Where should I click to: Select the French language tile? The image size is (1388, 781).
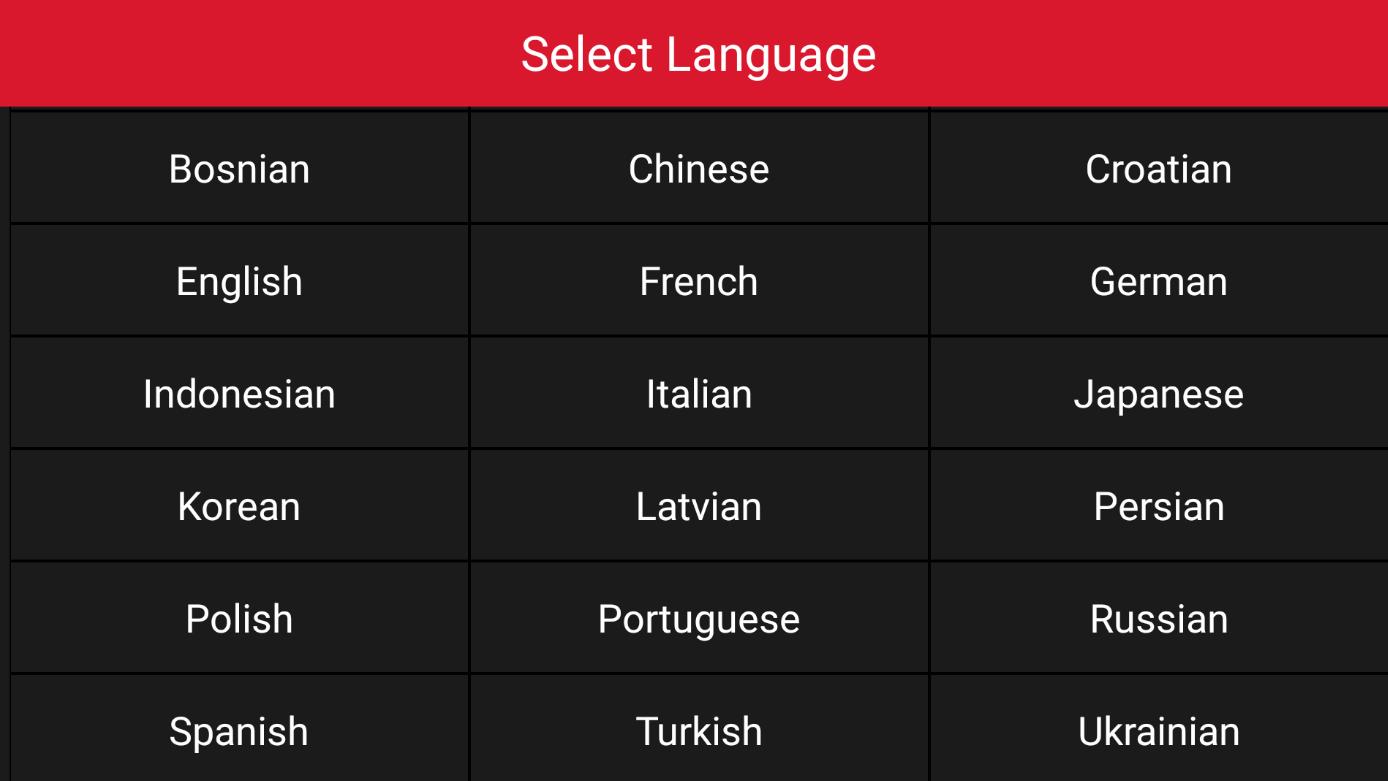699,281
